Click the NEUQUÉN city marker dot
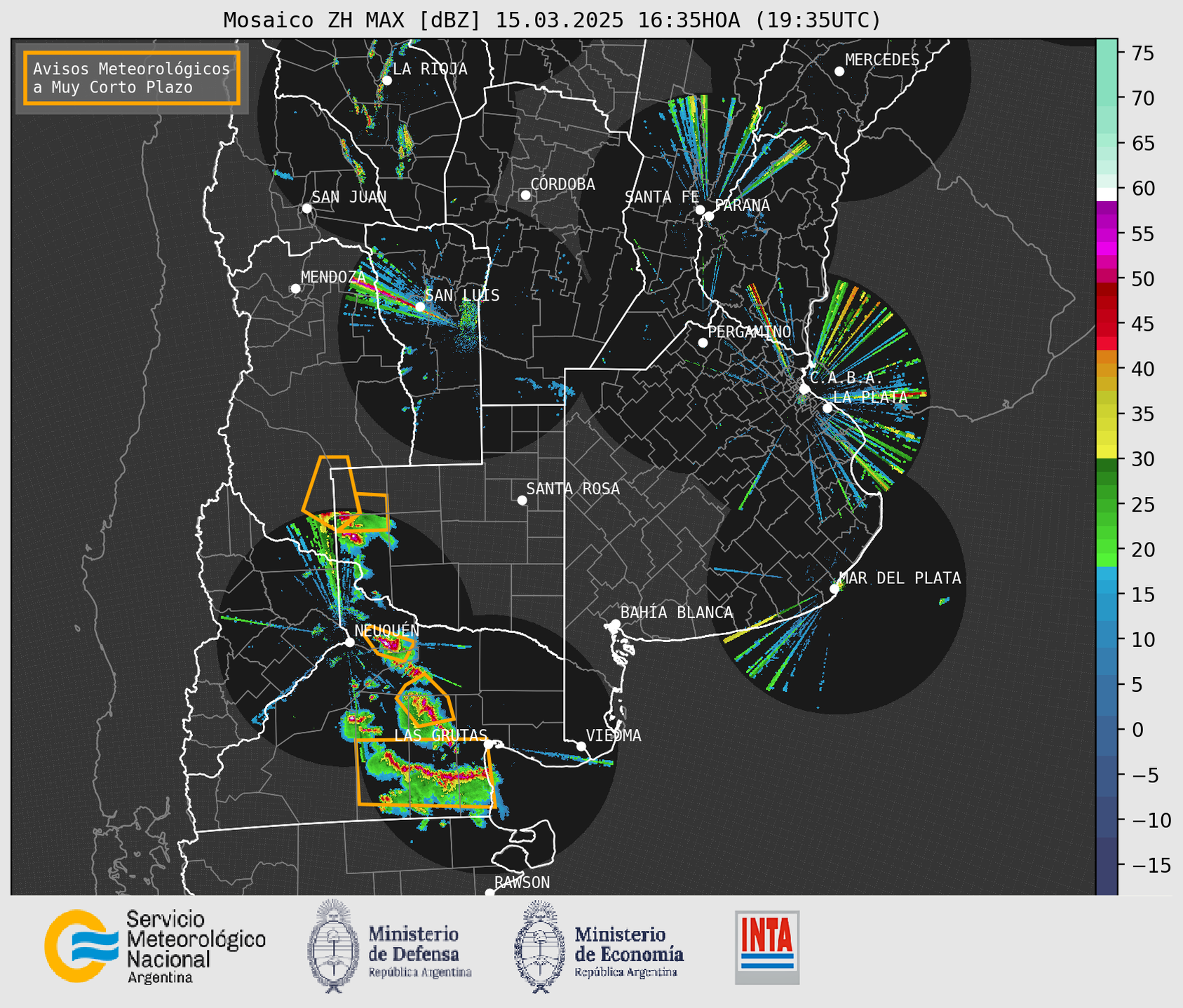This screenshot has width=1183, height=1008. click(349, 642)
